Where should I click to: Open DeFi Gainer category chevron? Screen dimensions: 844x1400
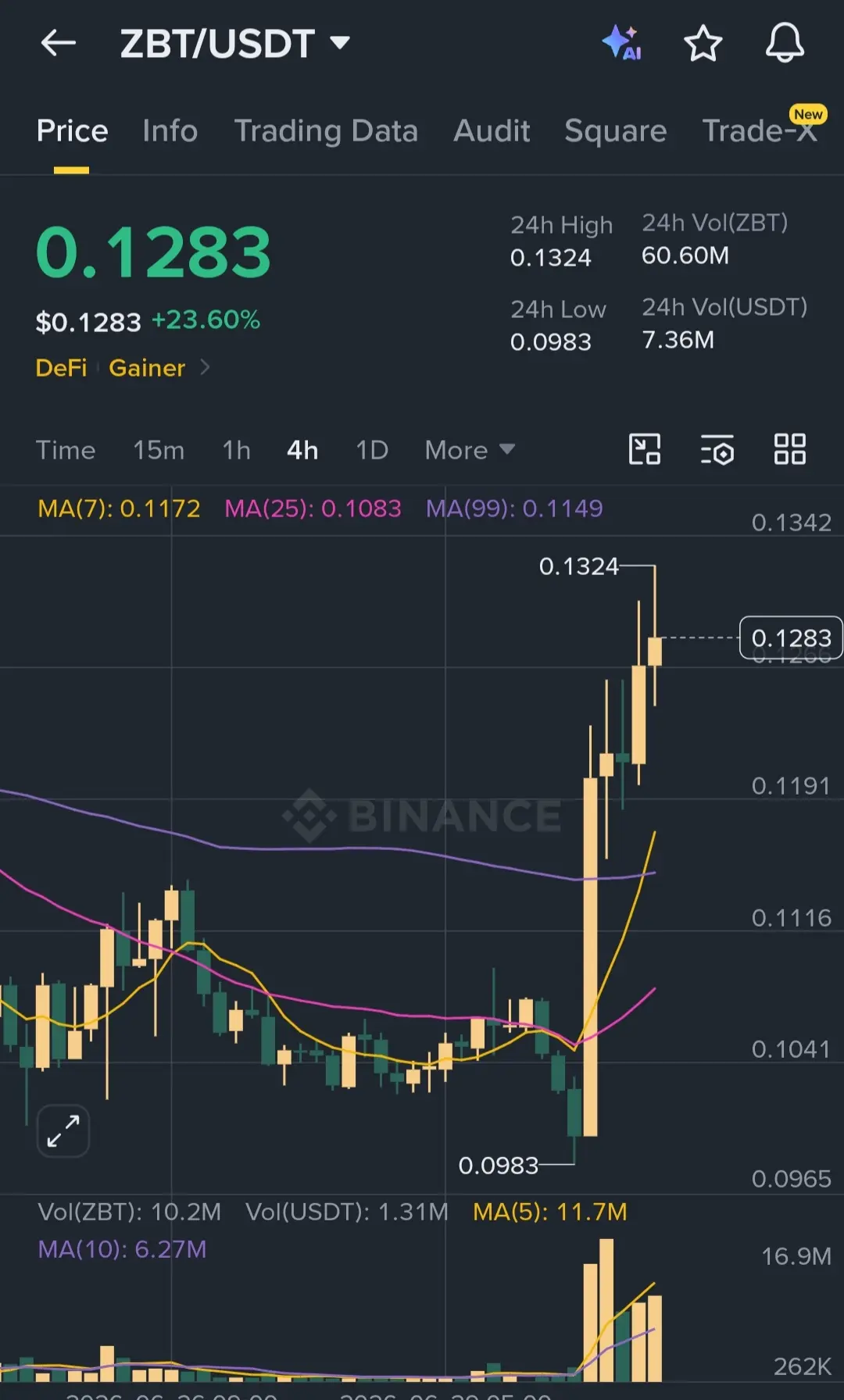[x=205, y=366]
